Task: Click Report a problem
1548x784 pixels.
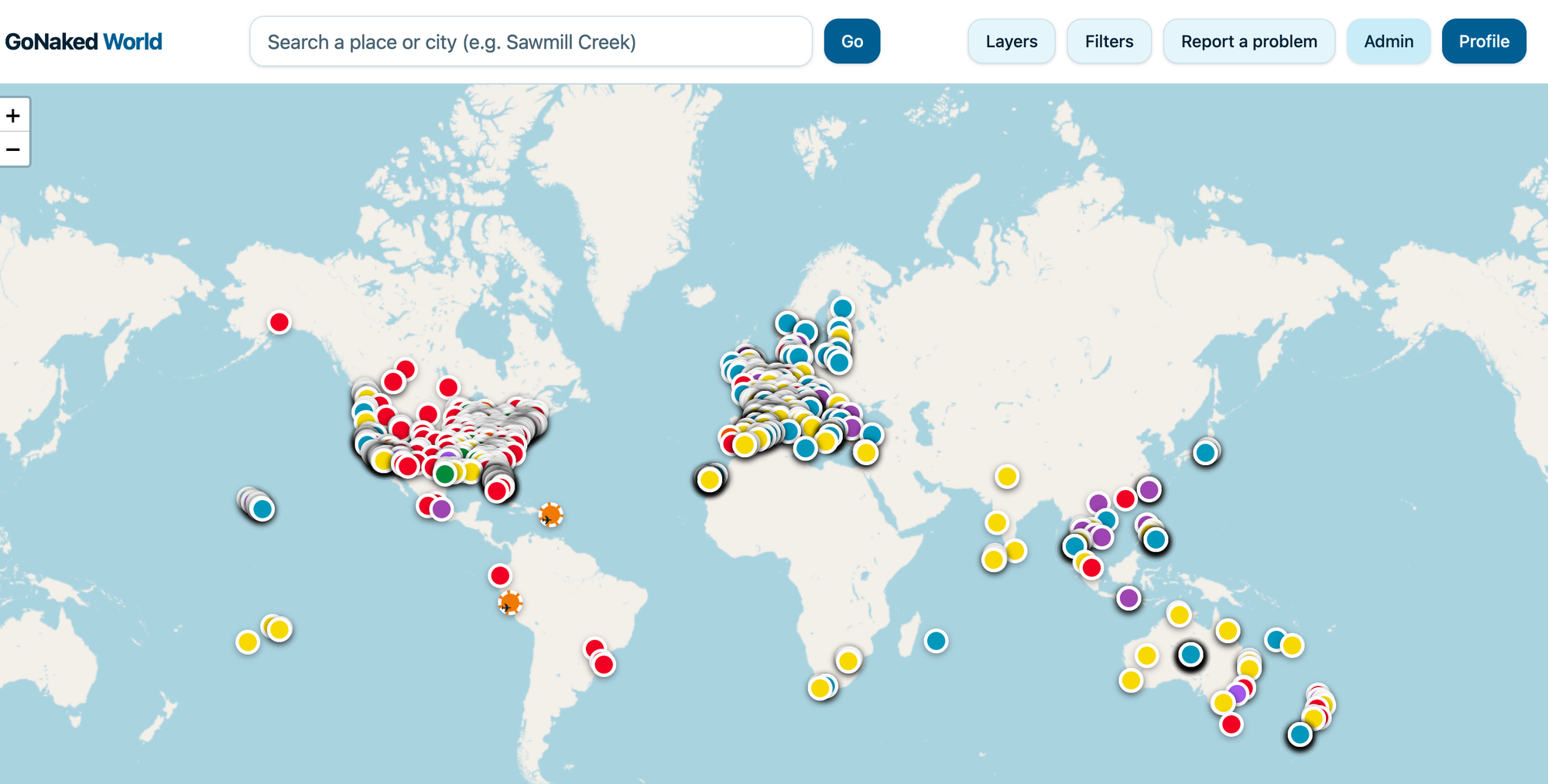Action: click(x=1249, y=42)
